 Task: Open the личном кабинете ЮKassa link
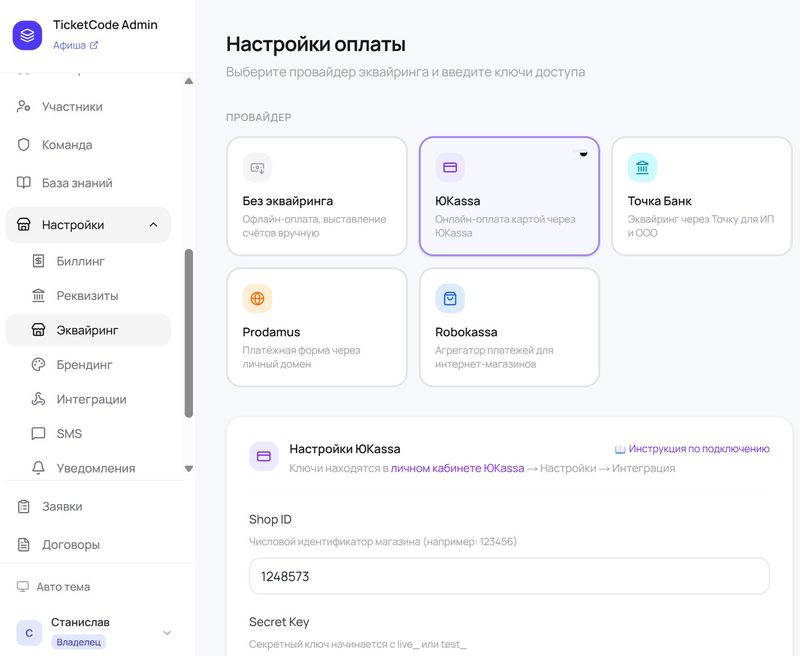[x=457, y=468]
